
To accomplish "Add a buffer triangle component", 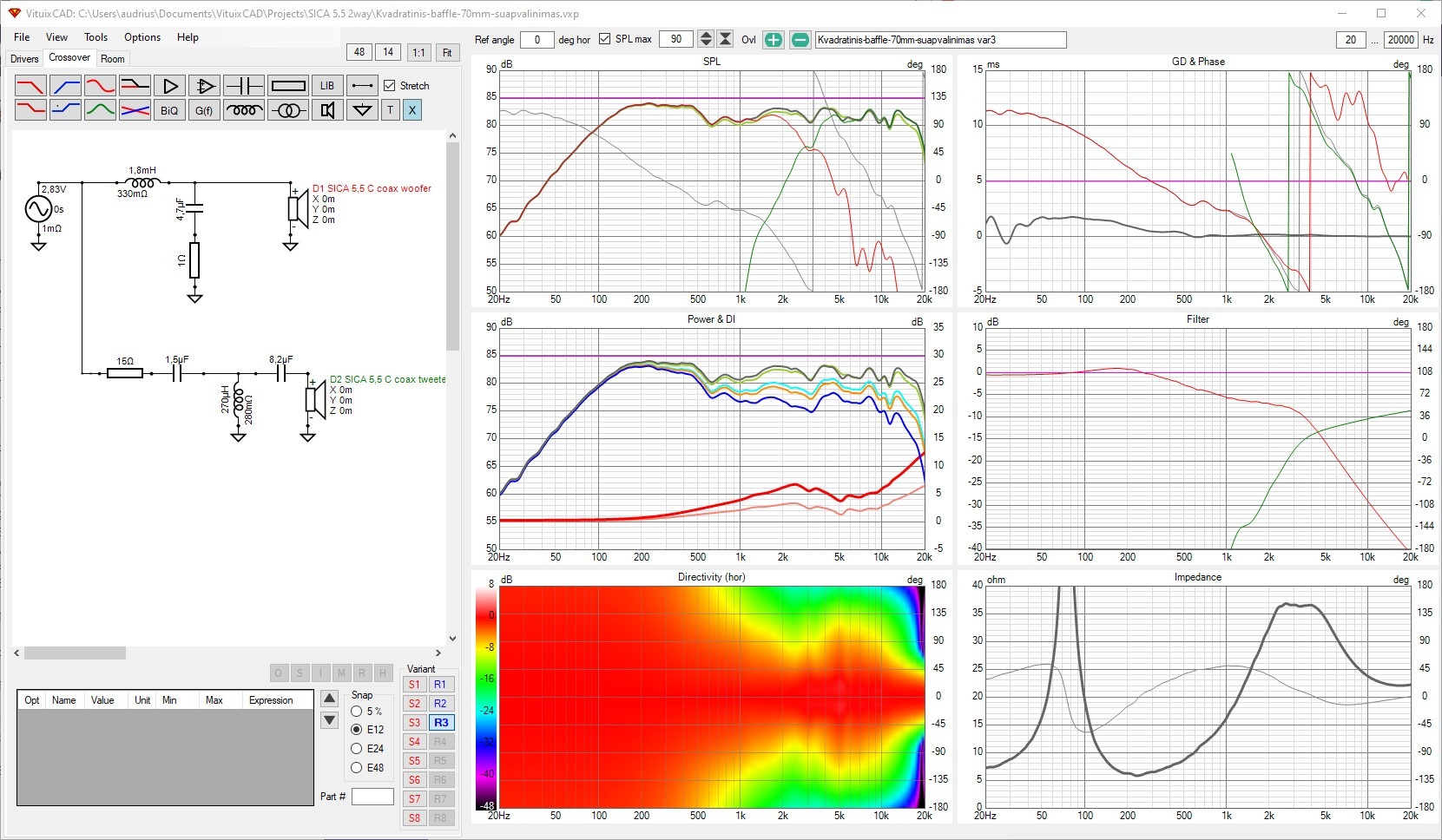I will 169,86.
